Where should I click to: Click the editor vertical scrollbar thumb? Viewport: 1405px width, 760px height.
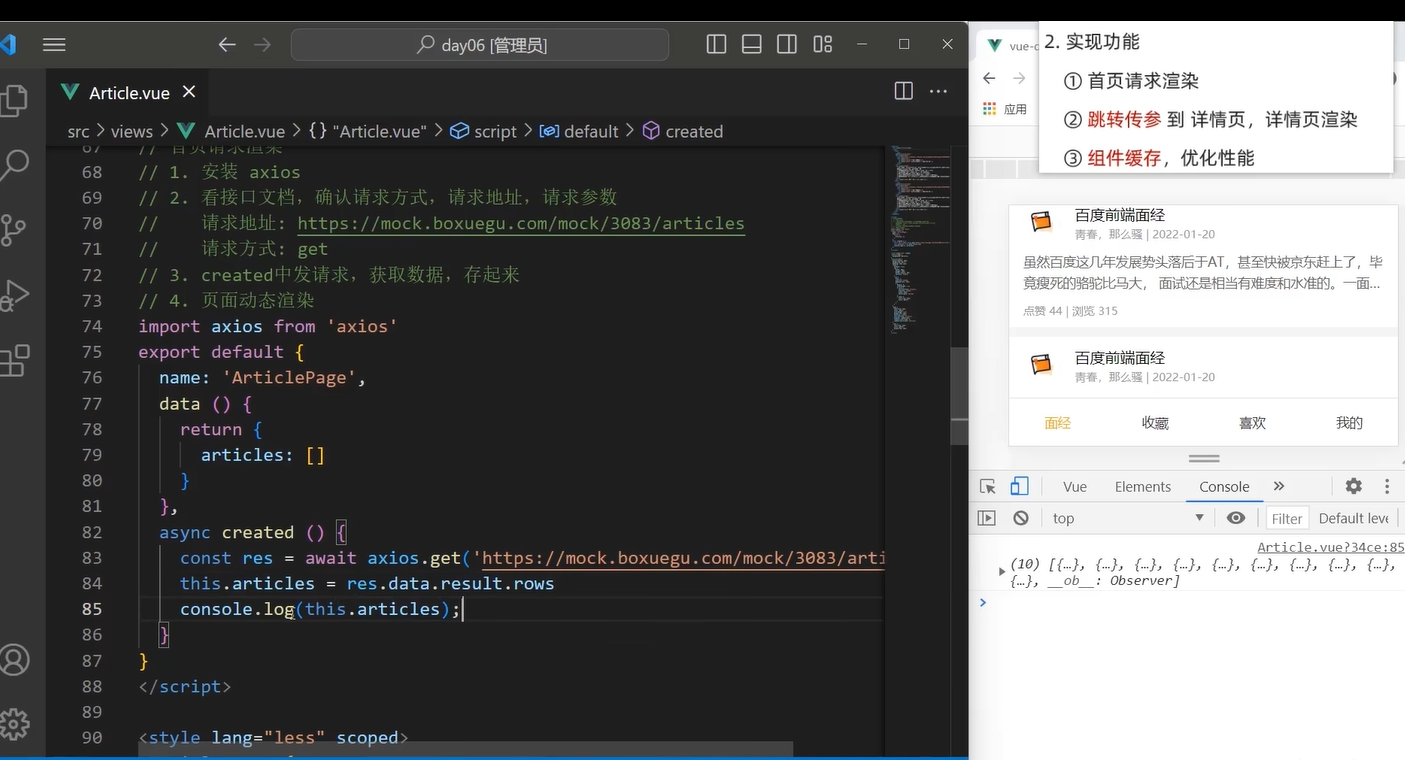point(959,396)
